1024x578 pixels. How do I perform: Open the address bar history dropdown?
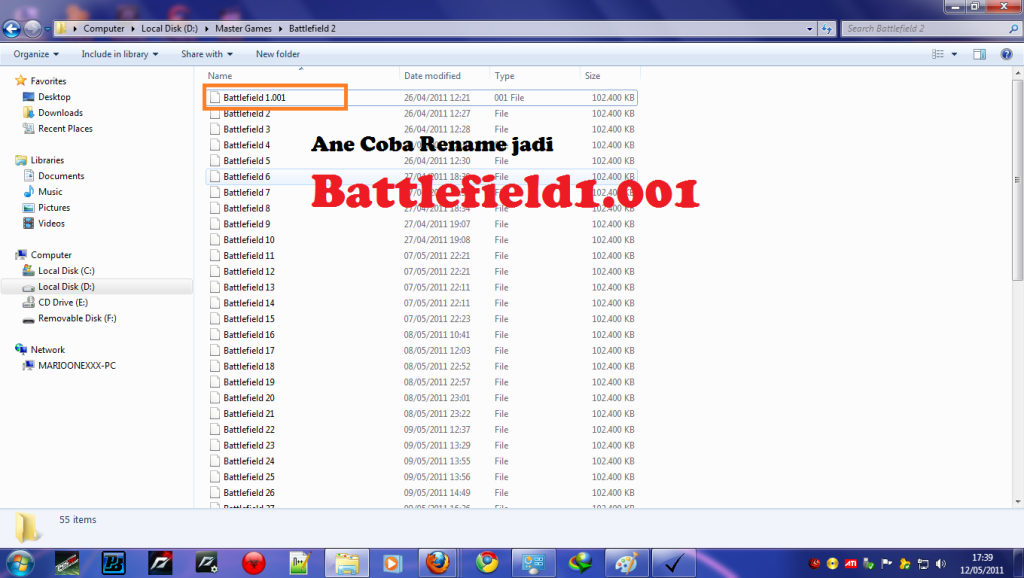tap(809, 29)
